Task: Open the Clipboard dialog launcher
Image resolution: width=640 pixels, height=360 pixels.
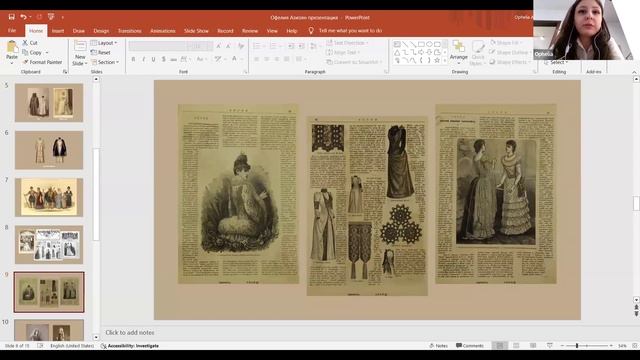Action: (x=65, y=72)
